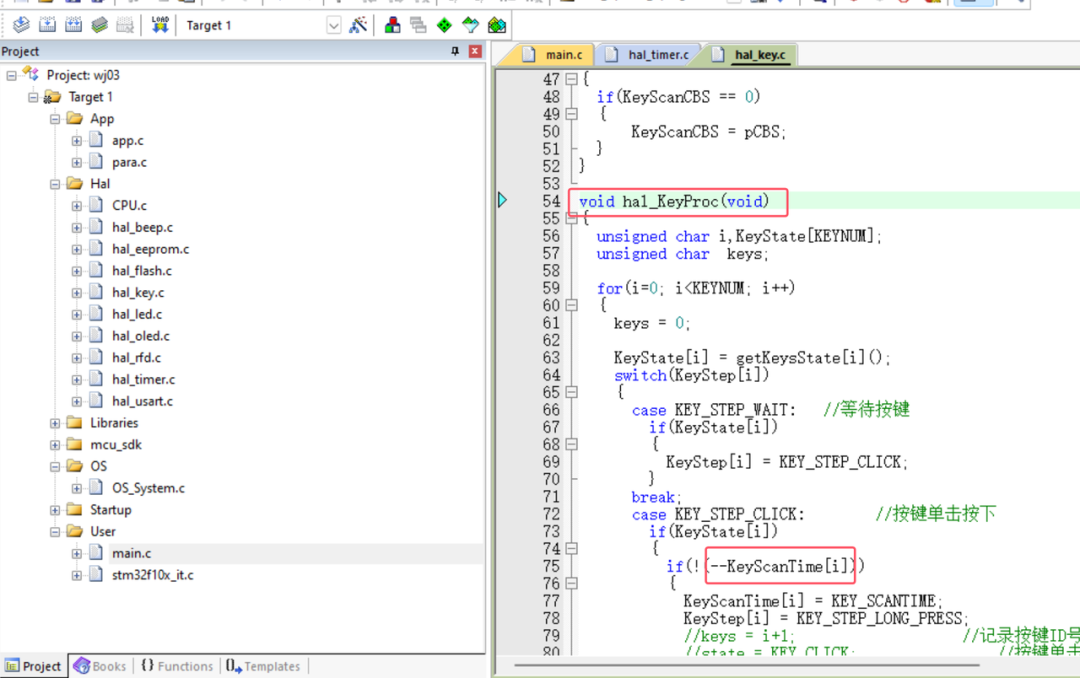1080x678 pixels.
Task: Open Options for Target magic wand icon
Action: (x=358, y=25)
